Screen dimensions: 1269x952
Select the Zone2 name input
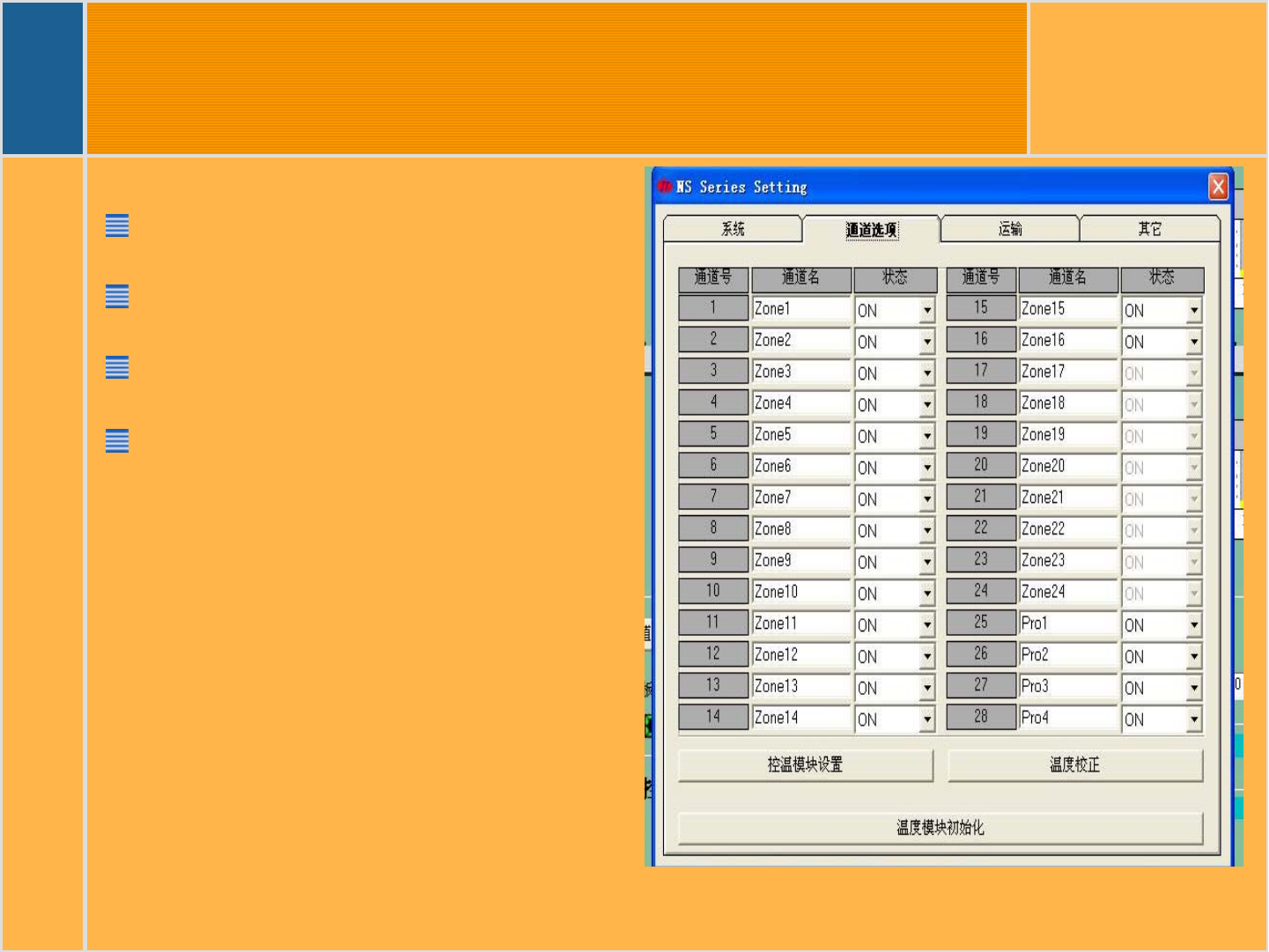pyautogui.click(x=801, y=340)
